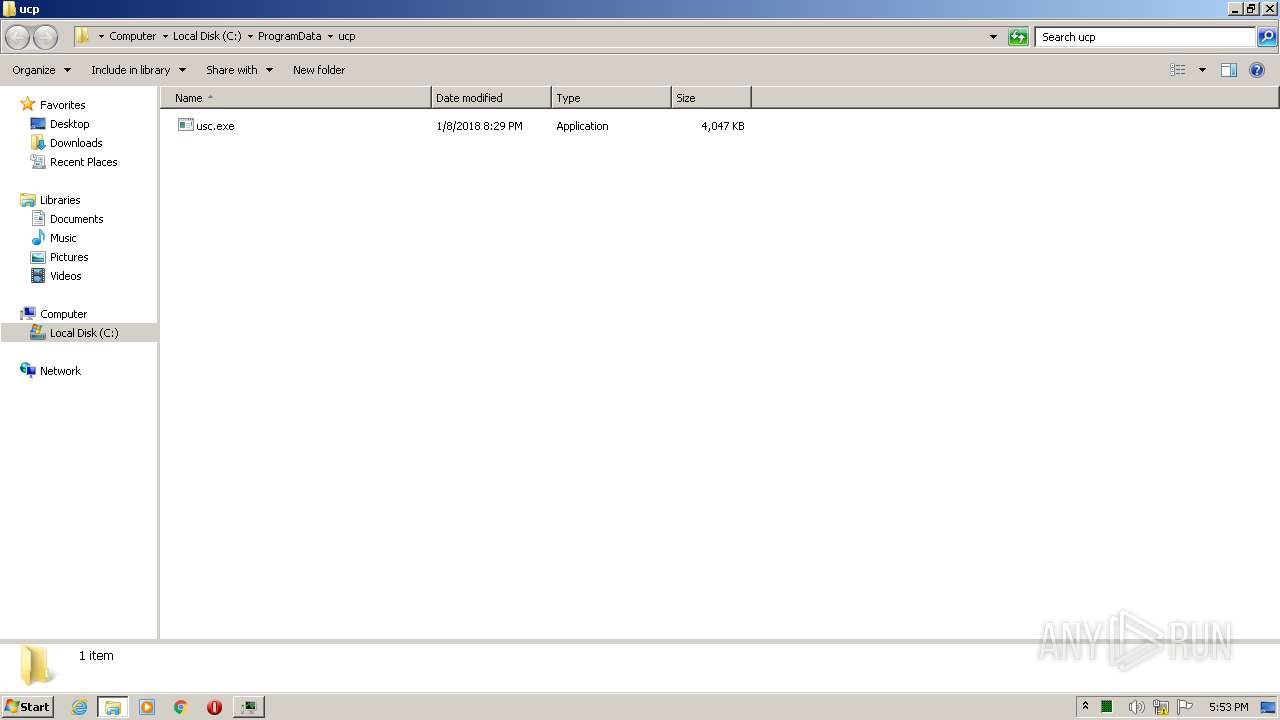Sort by the Size column
Image resolution: width=1280 pixels, height=720 pixels.
[x=711, y=98]
